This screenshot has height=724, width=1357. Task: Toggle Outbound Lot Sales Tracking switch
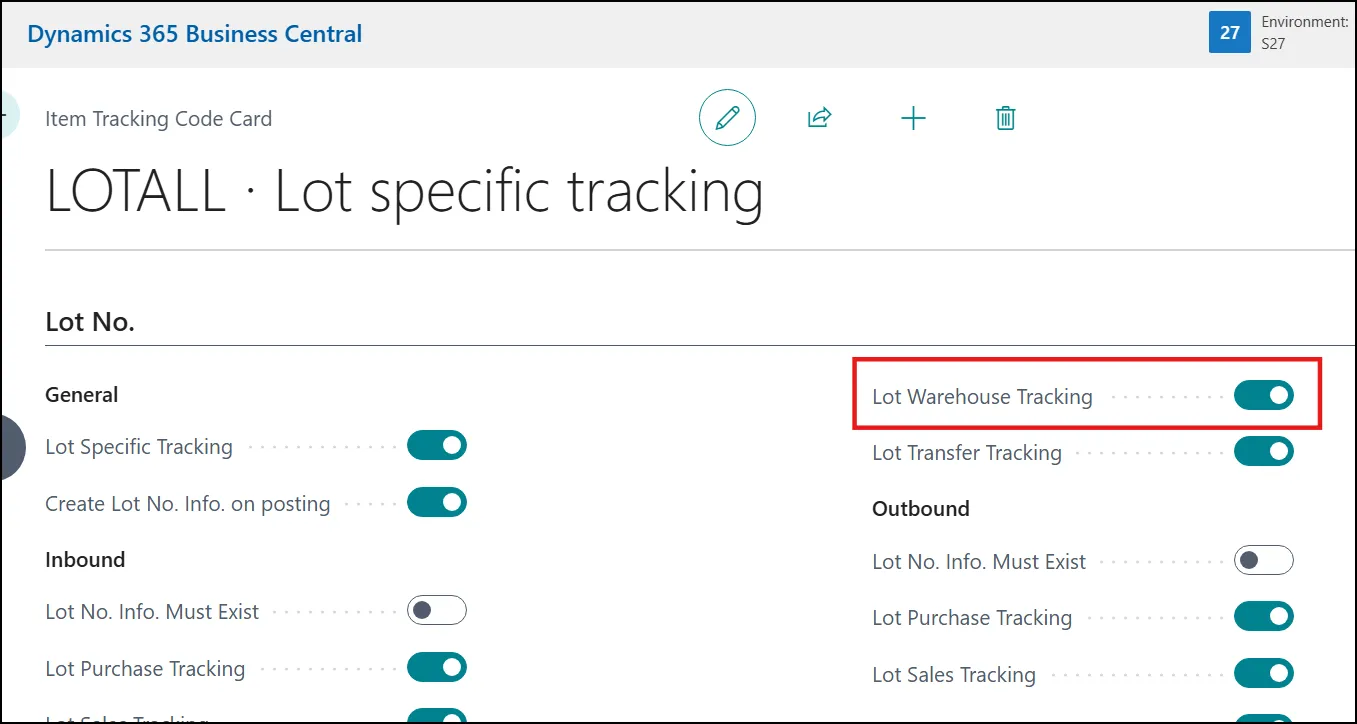point(1264,673)
